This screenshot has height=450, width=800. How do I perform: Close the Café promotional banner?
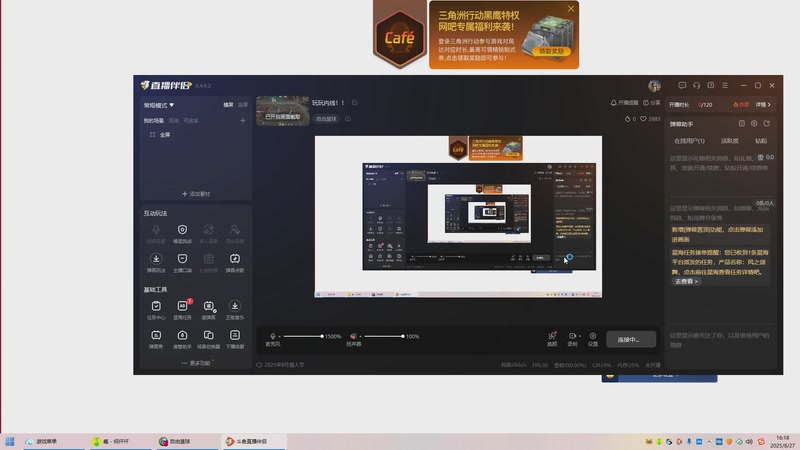[571, 9]
